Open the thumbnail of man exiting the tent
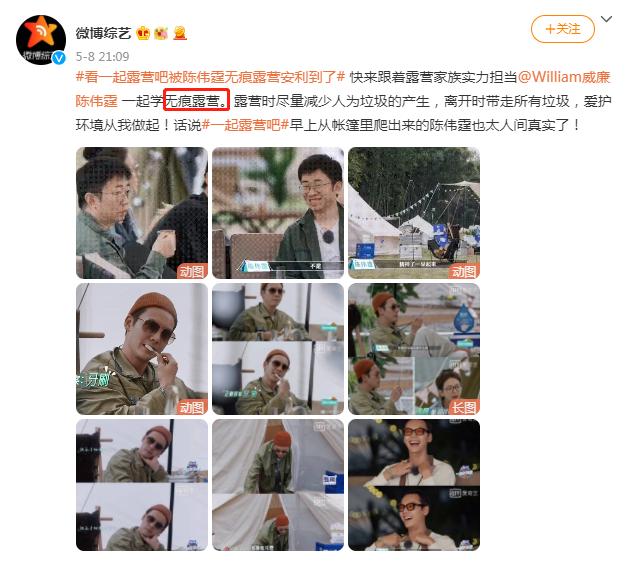The image size is (626, 564). point(278,485)
